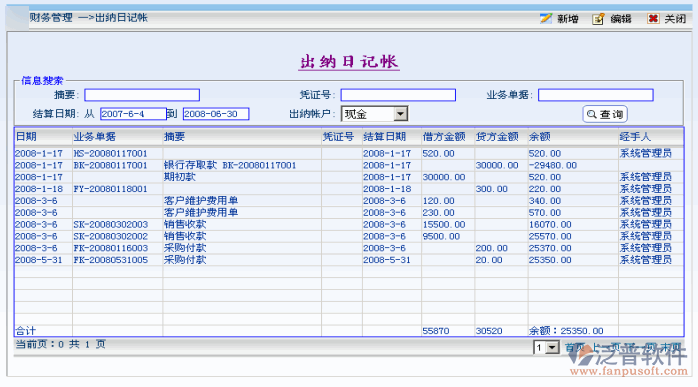Click the 首页 first page link
The height and width of the screenshot is (387, 698).
[575, 347]
